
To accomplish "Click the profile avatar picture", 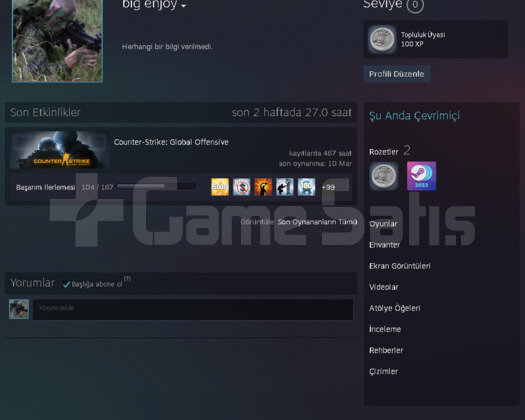I will coord(57,41).
